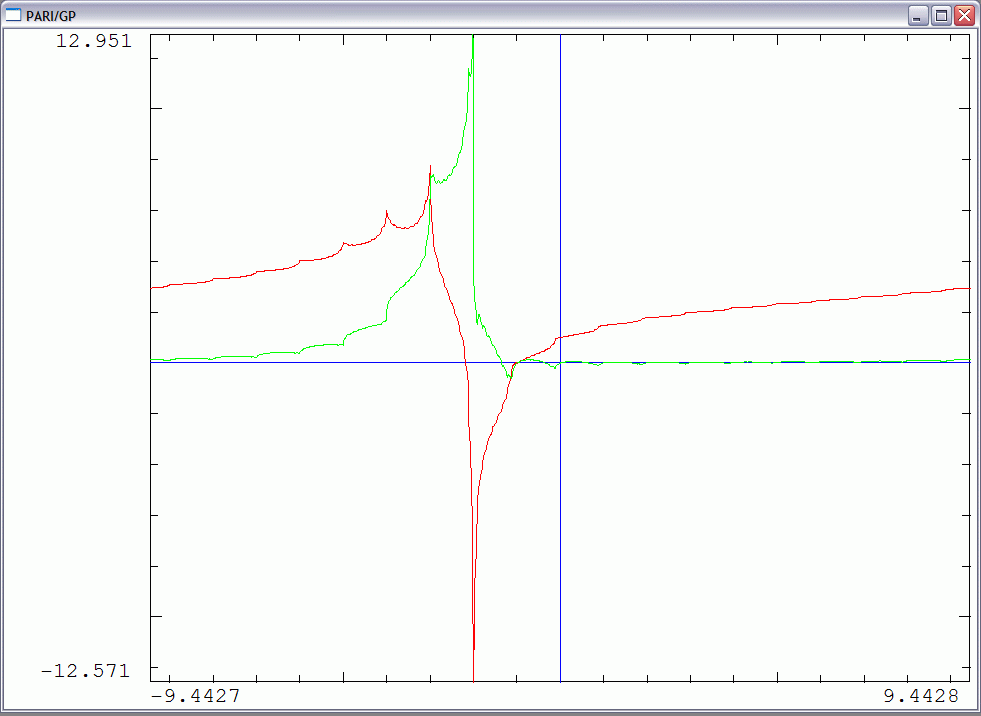Close the PARI/GP plot window
This screenshot has height=716, width=981.
coord(964,15)
